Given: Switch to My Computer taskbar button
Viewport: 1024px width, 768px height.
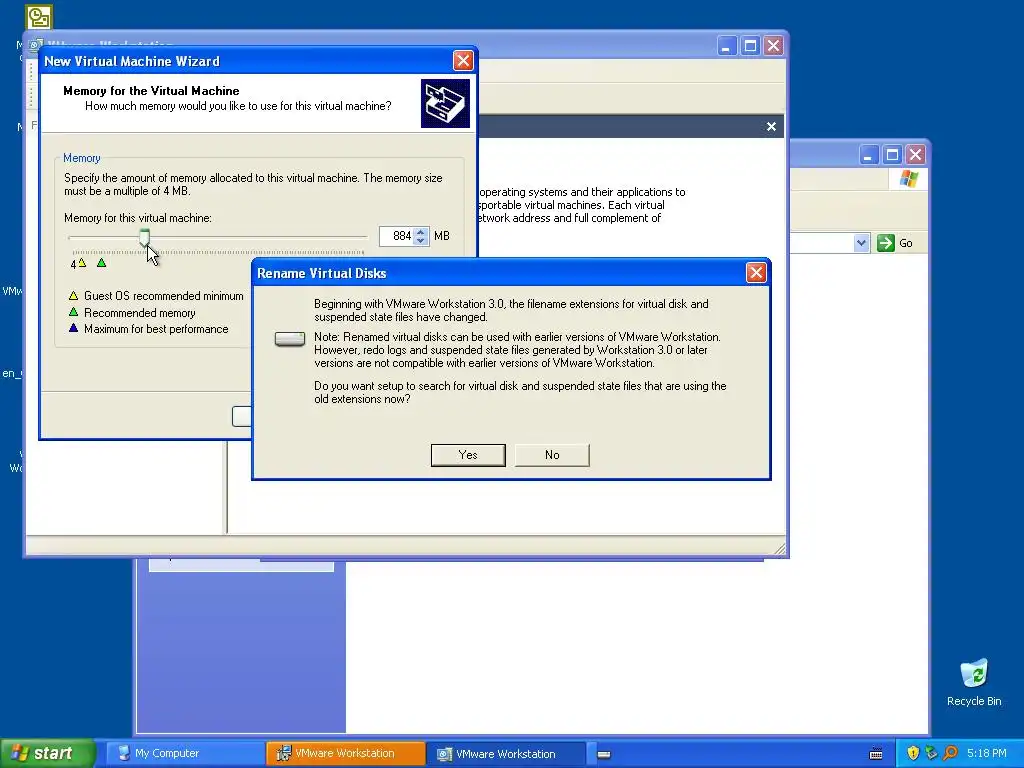Looking at the screenshot, I should pyautogui.click(x=184, y=754).
